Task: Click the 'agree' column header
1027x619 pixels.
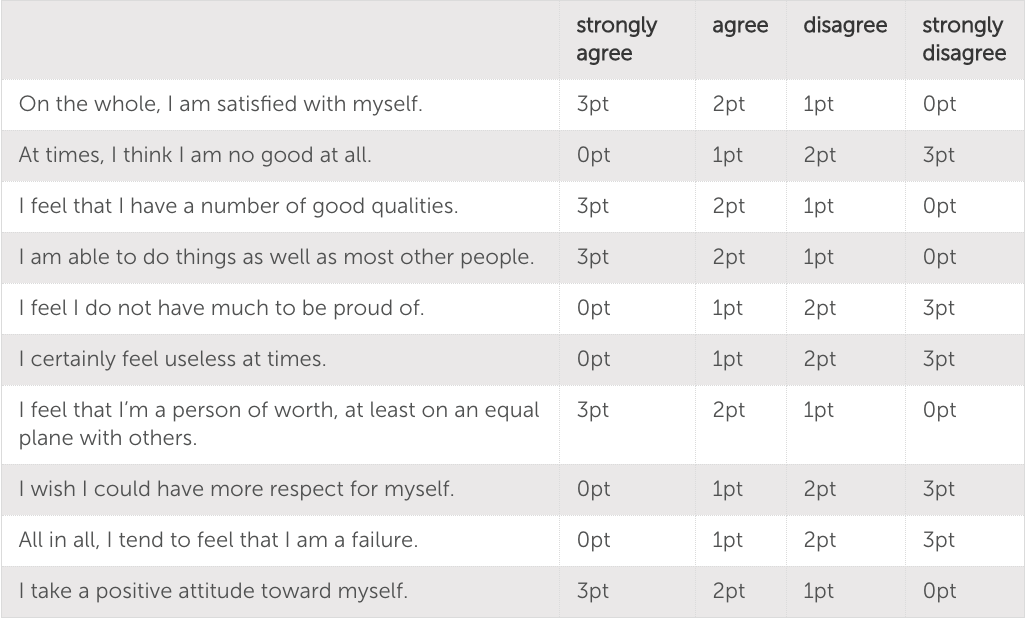Action: [x=739, y=27]
